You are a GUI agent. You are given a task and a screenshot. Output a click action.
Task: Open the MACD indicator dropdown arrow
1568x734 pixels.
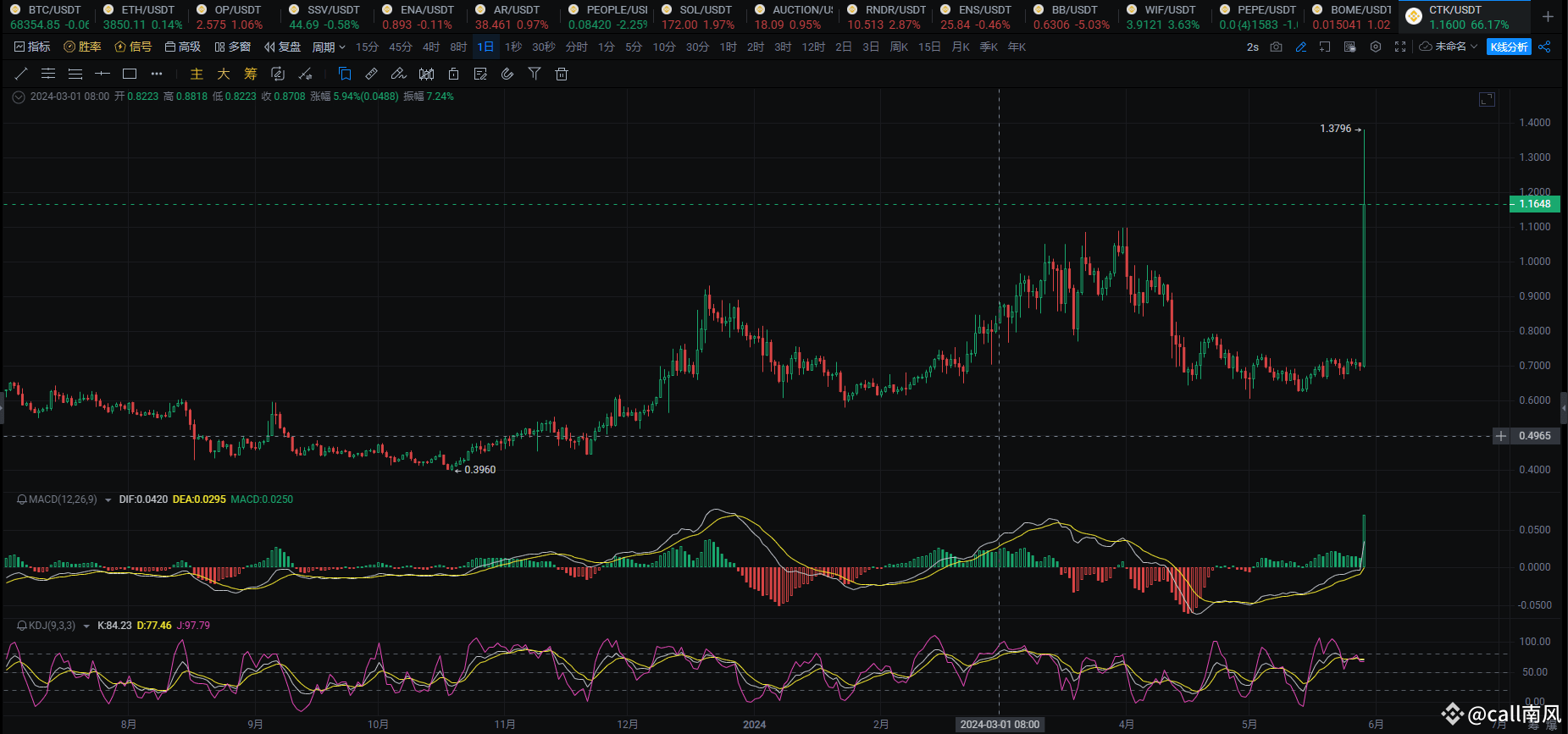[108, 500]
